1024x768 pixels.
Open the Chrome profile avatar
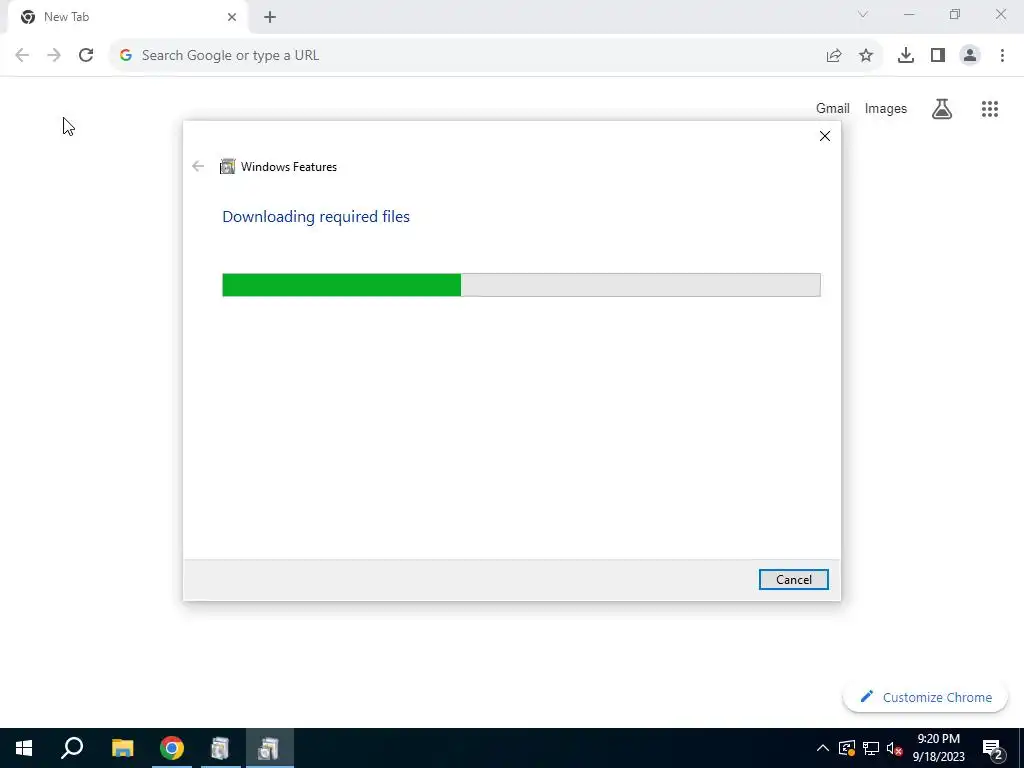970,56
